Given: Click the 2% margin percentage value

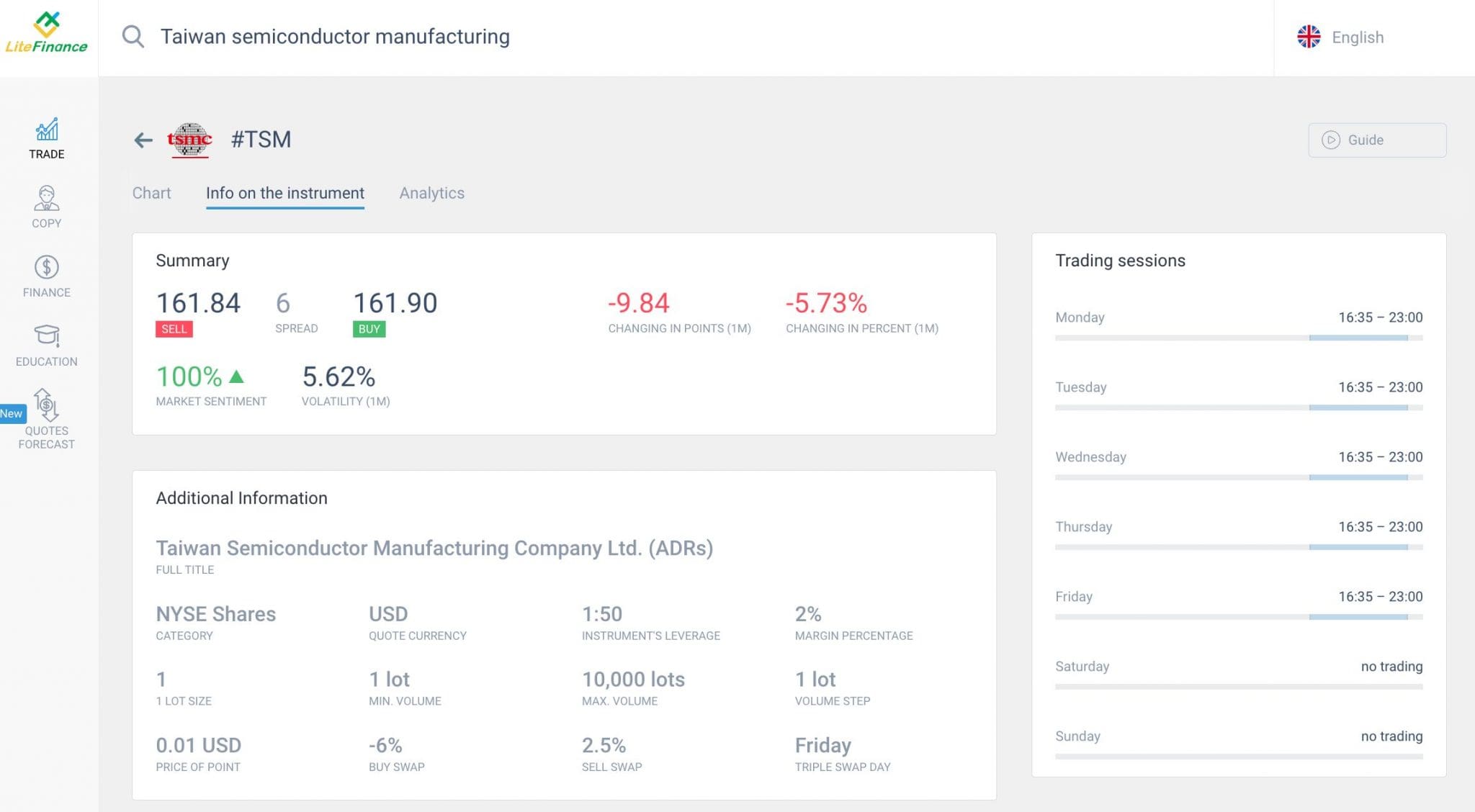Looking at the screenshot, I should [x=808, y=614].
